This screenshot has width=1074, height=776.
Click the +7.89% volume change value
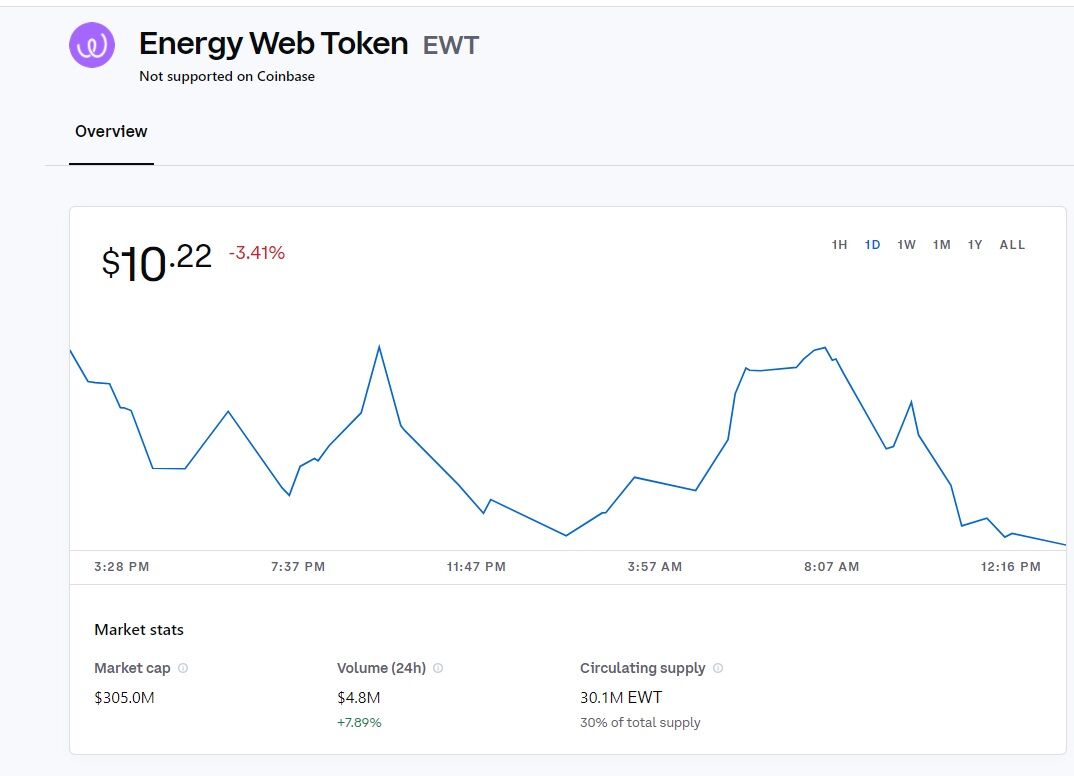(359, 722)
